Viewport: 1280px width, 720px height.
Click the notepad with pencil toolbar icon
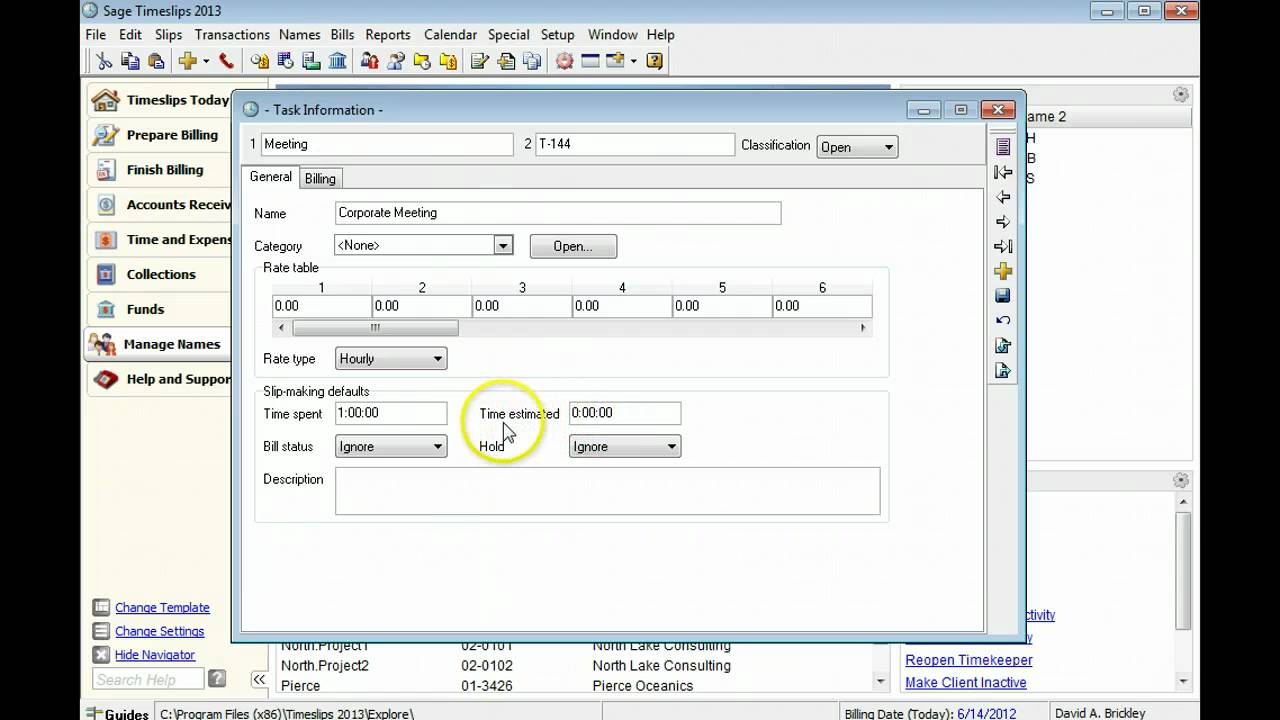(479, 61)
